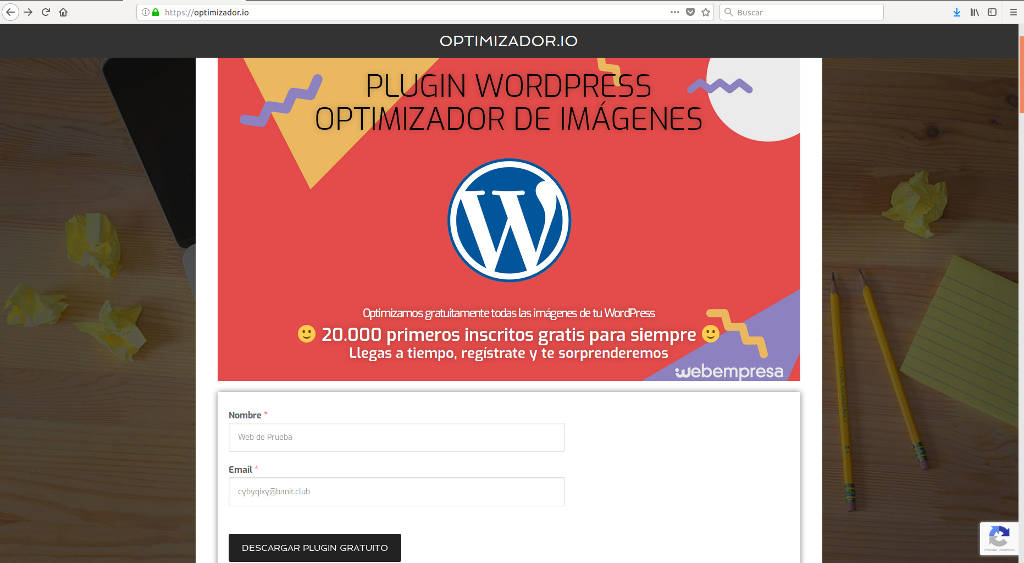Open the library bookshelf icon
The width and height of the screenshot is (1024, 563).
pos(974,12)
